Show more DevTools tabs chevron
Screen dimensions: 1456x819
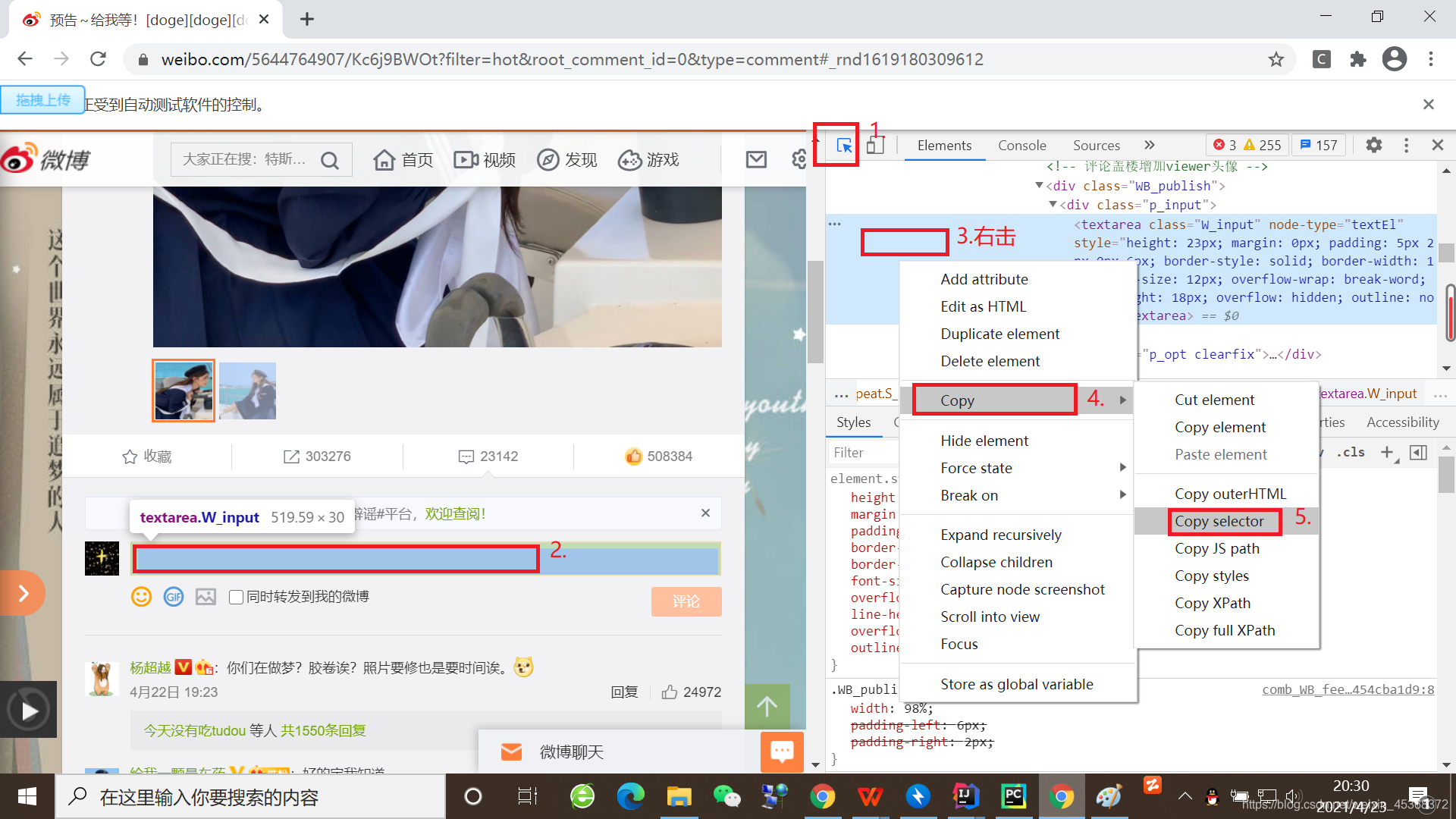point(1150,145)
